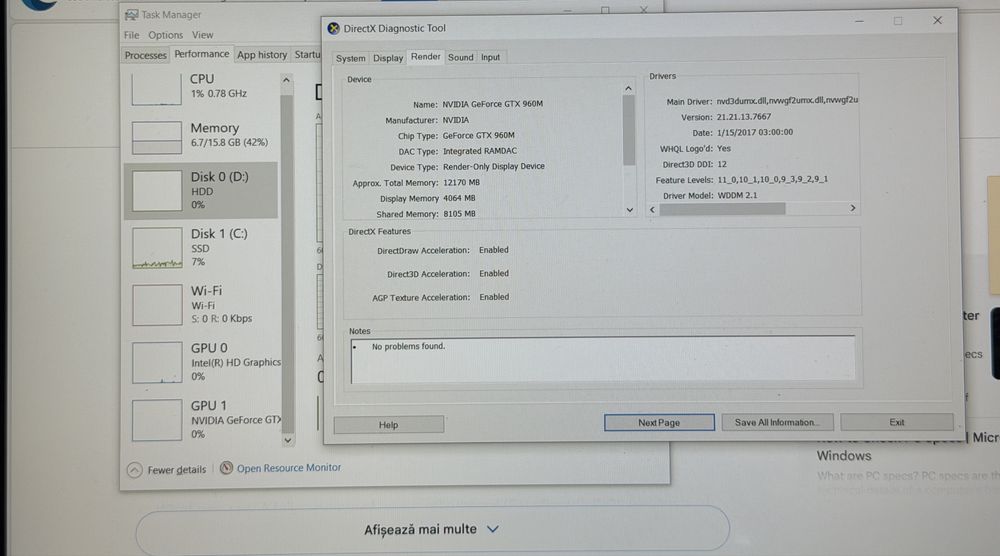This screenshot has width=1000, height=556.
Task: Click the Exit button
Action: pyautogui.click(x=897, y=422)
